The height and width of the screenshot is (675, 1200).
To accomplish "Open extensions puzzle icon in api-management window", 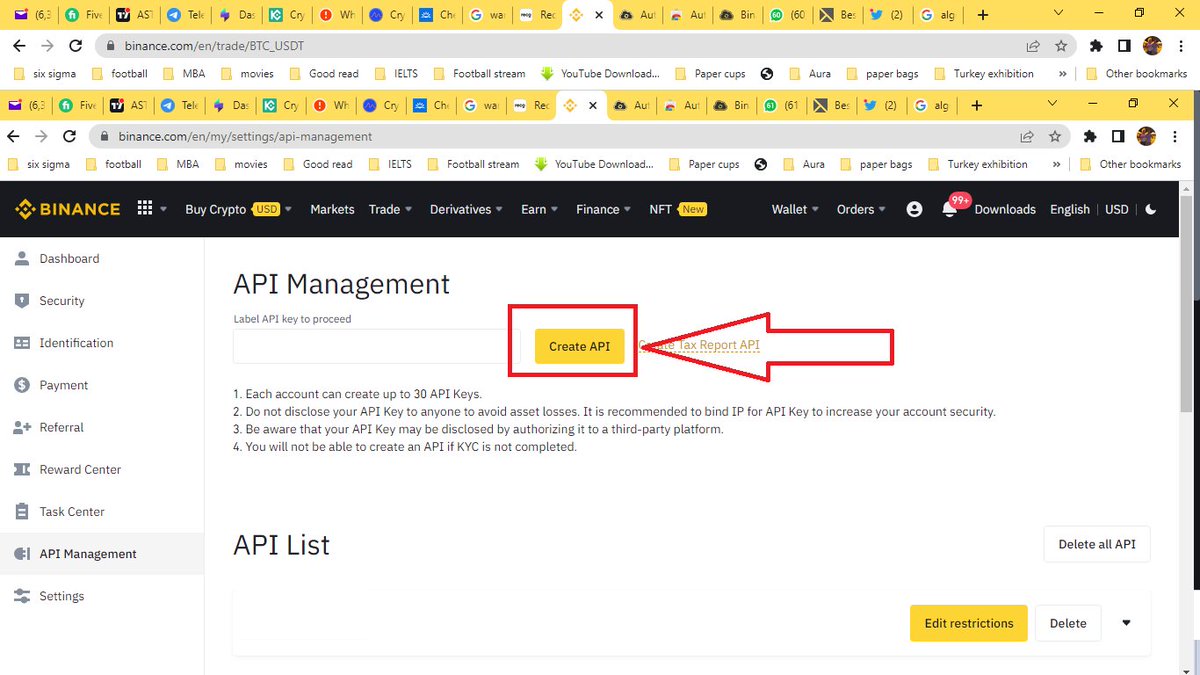I will (1091, 136).
